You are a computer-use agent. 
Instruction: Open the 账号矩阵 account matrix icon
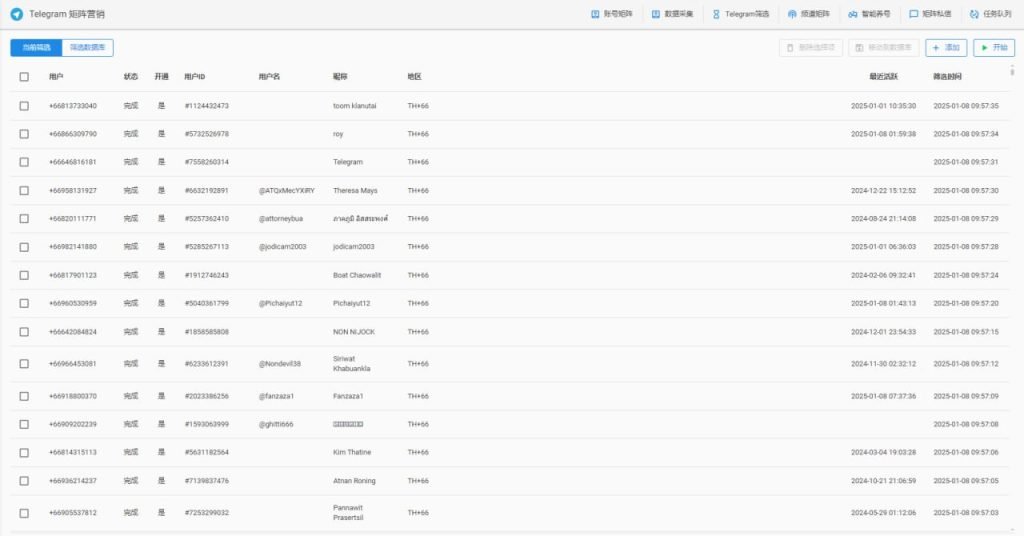pos(596,15)
